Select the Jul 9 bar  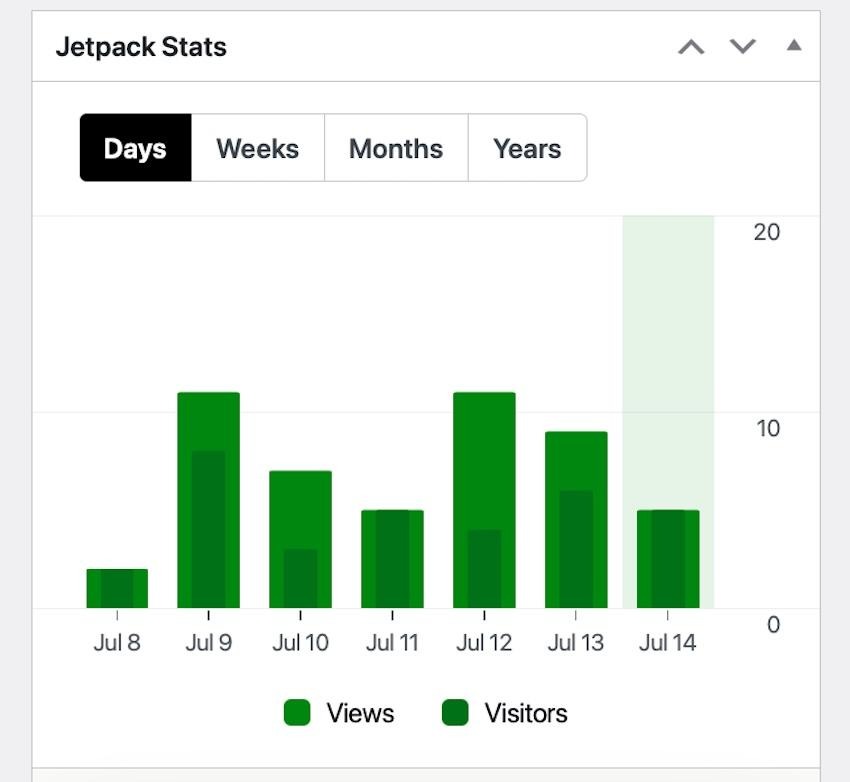[209, 500]
